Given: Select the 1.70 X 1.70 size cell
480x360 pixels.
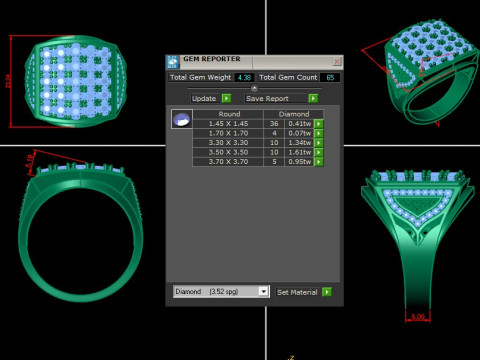Looking at the screenshot, I should tap(228, 133).
